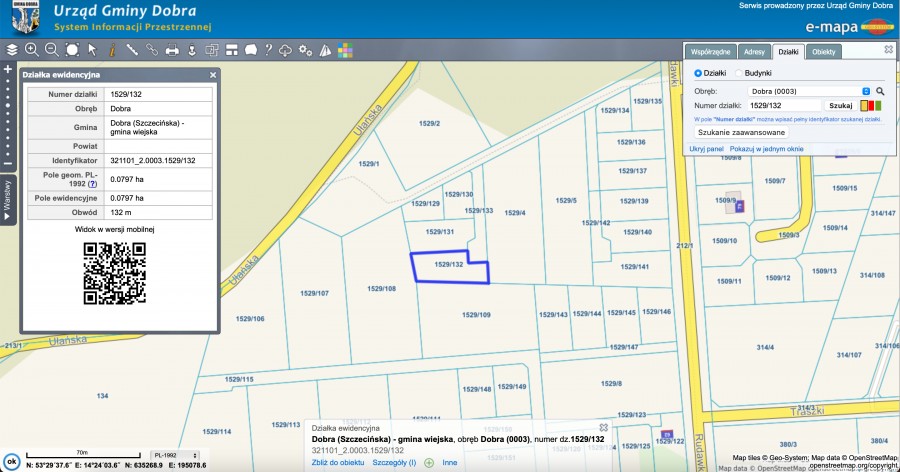The image size is (900, 472).
Task: Activate the orange info tool
Action: click(112, 49)
